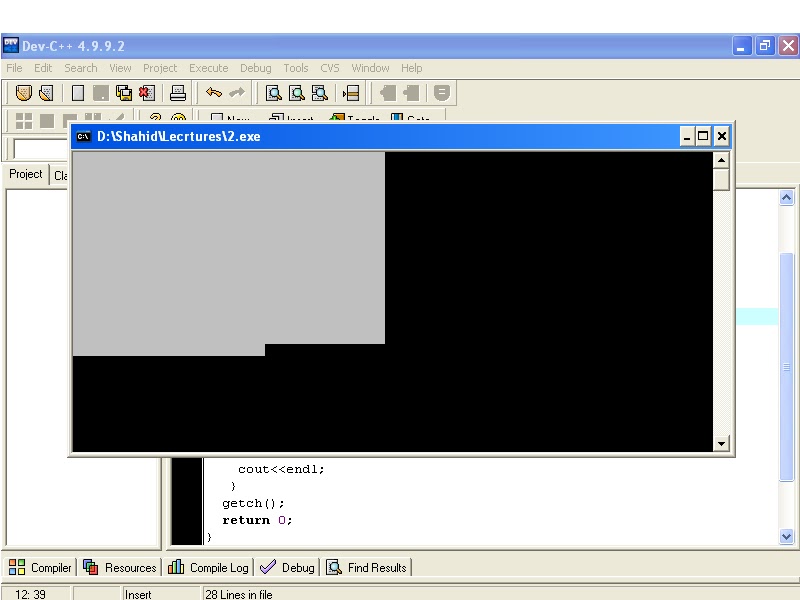800x600 pixels.
Task: Open the Search menu
Action: pyautogui.click(x=81, y=68)
